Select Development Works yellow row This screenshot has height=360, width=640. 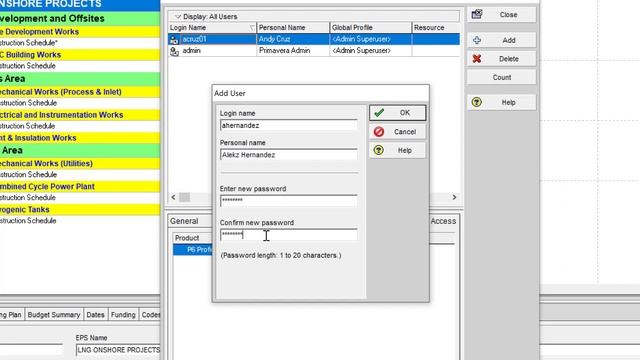[x=80, y=32]
